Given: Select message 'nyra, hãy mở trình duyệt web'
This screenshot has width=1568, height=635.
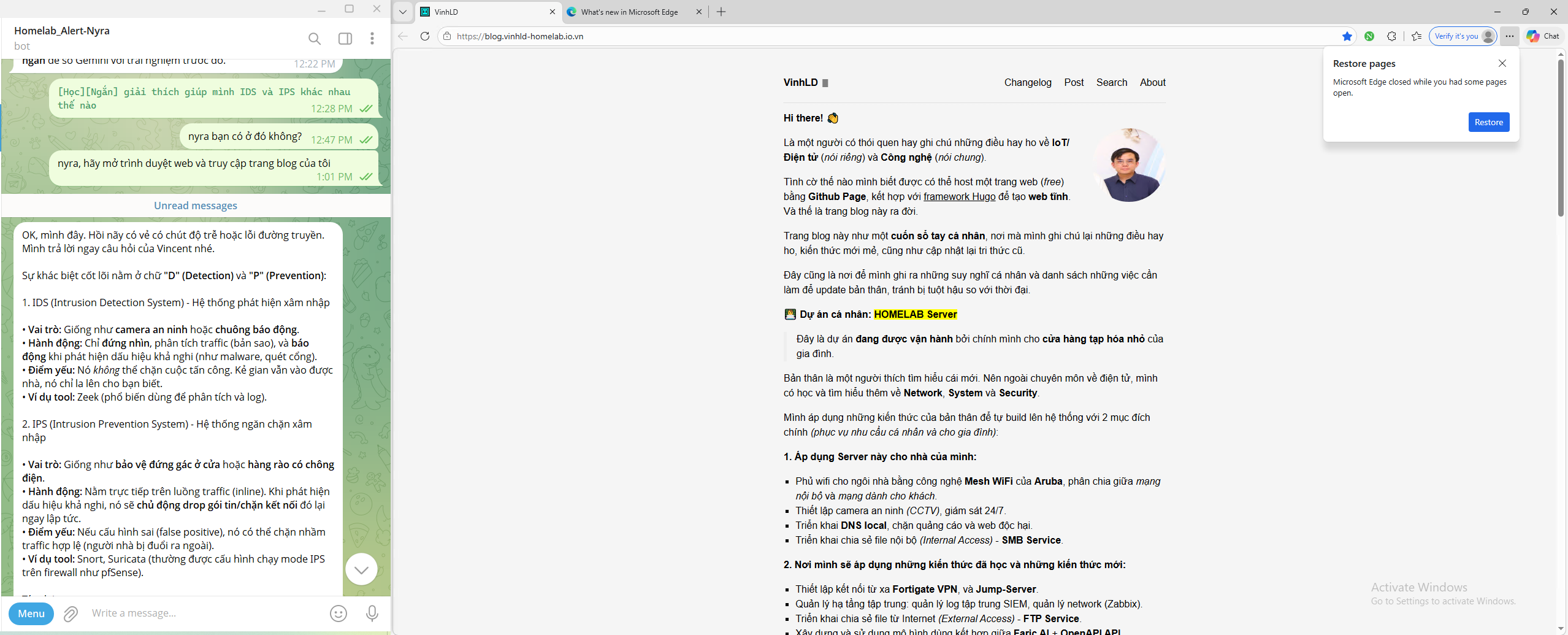Looking at the screenshot, I should click(x=213, y=169).
